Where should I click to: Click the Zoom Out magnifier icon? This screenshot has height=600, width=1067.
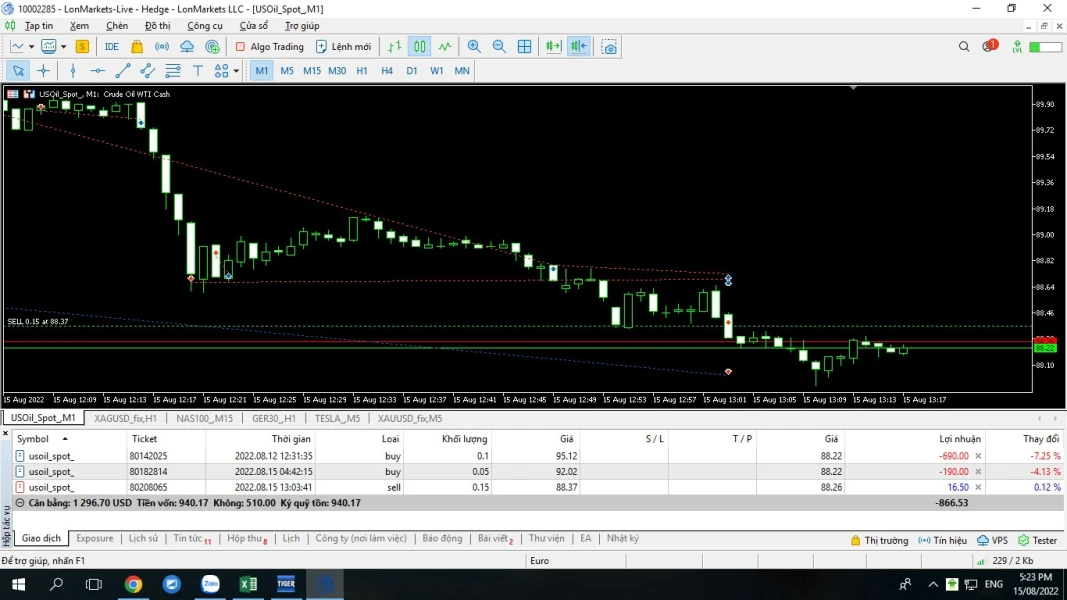point(499,47)
